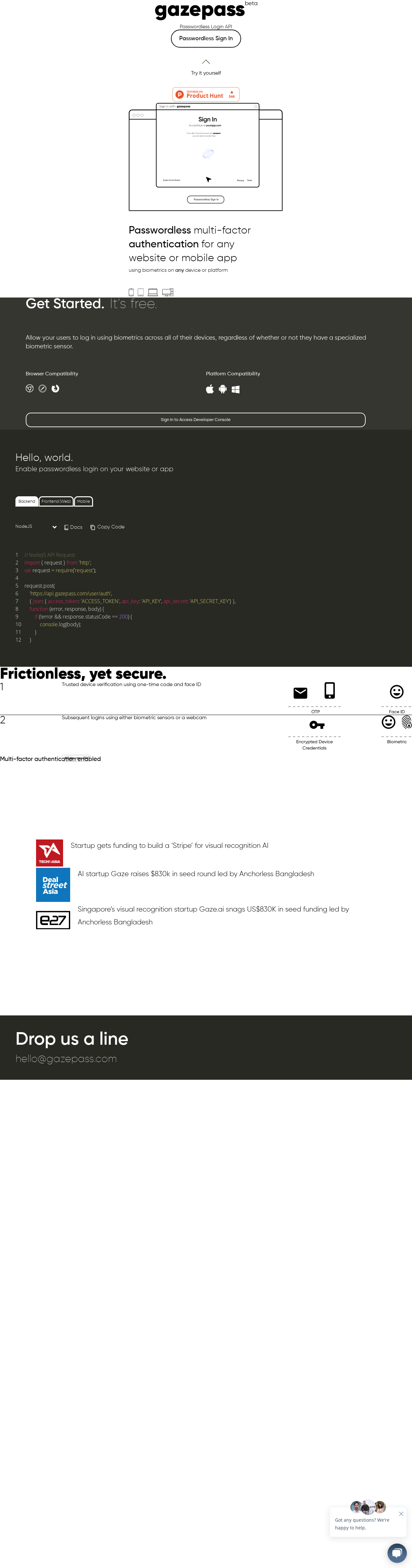
Task: Click the smartphone device icon
Action: coord(131,292)
